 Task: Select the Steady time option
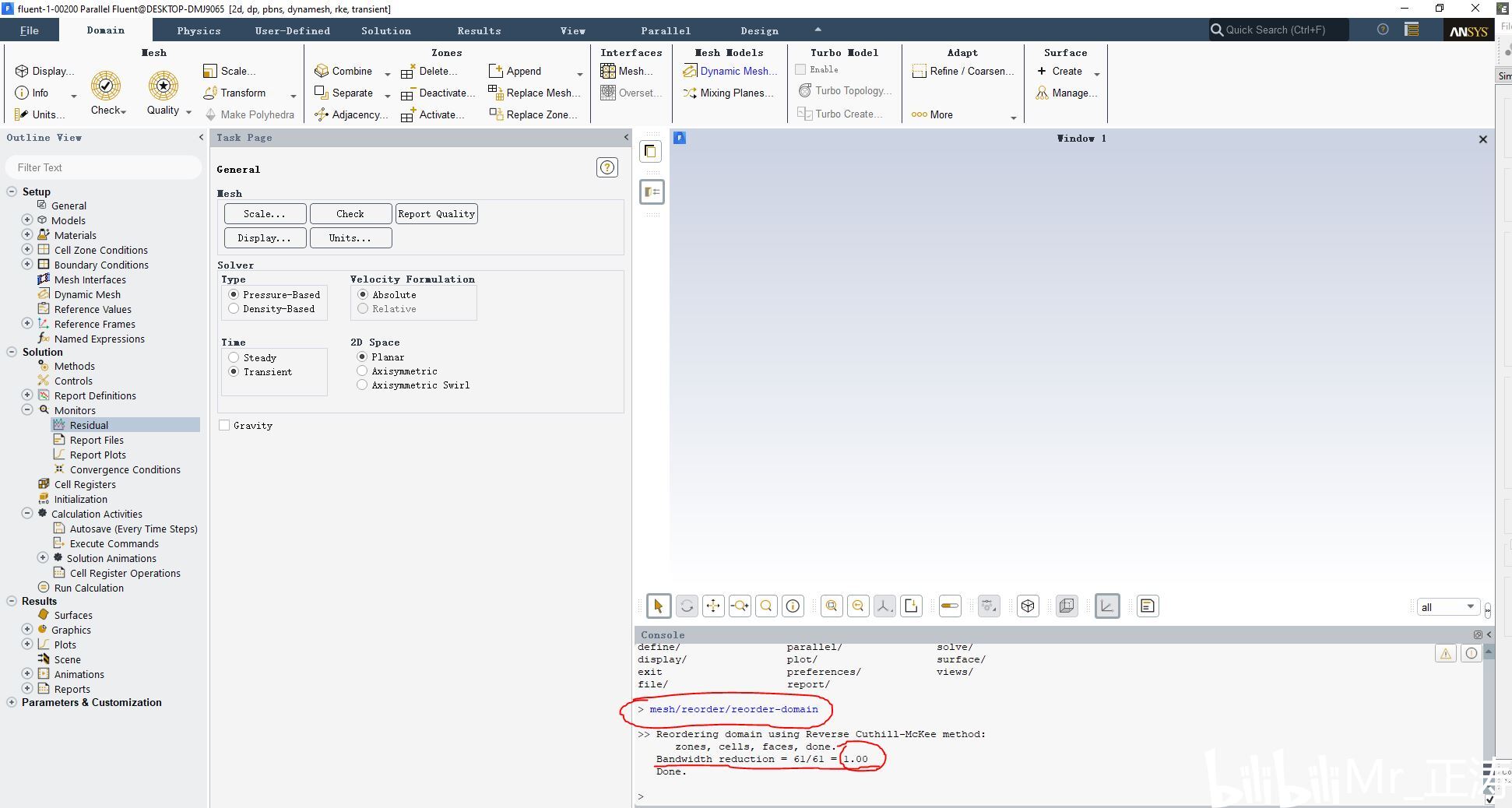(x=234, y=357)
